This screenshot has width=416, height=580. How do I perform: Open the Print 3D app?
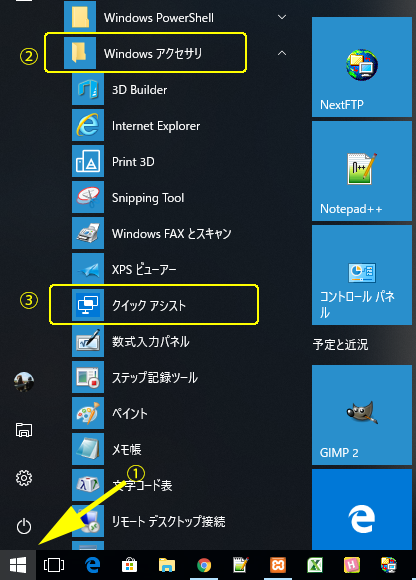148,162
